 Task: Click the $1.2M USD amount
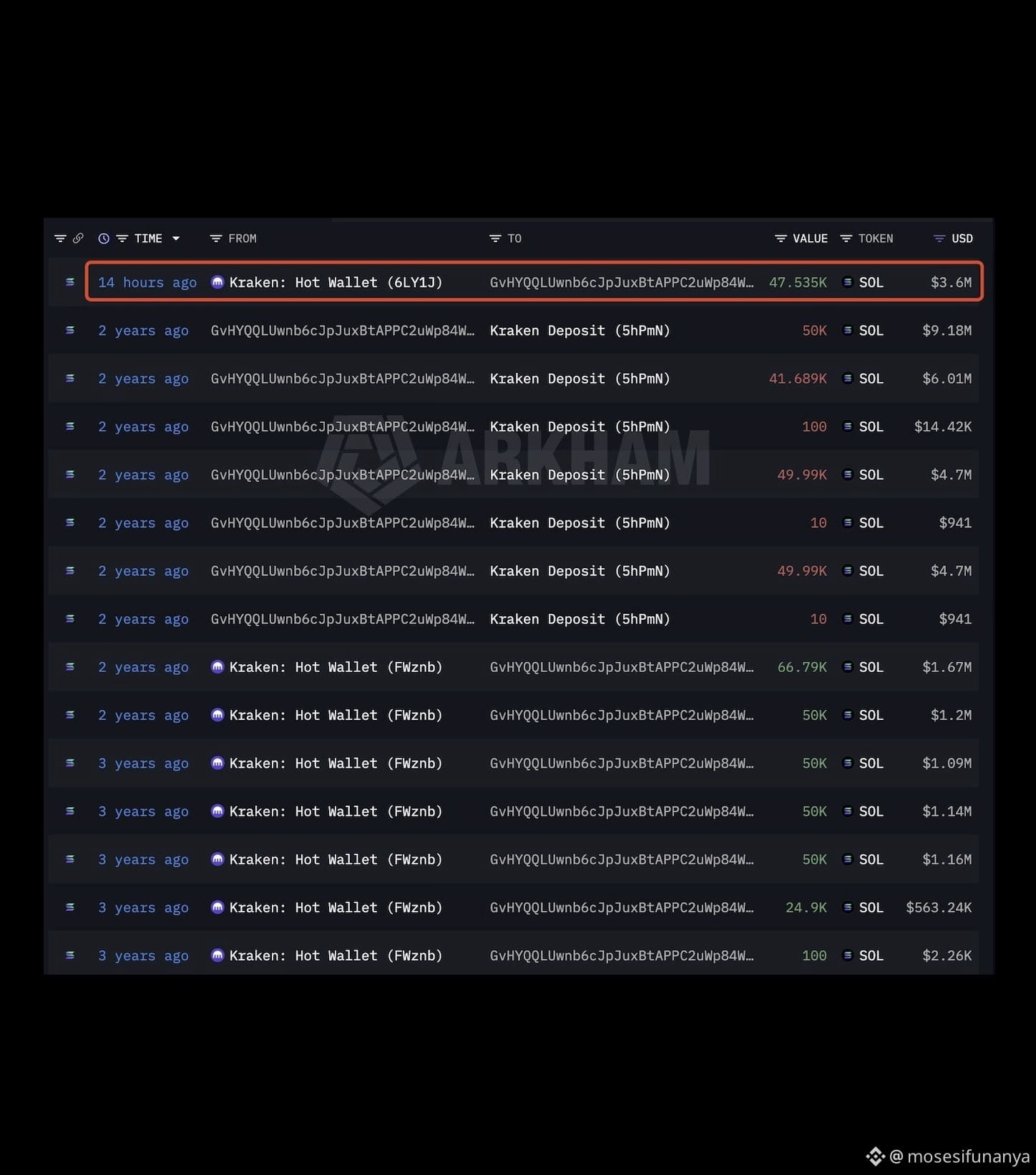point(951,714)
